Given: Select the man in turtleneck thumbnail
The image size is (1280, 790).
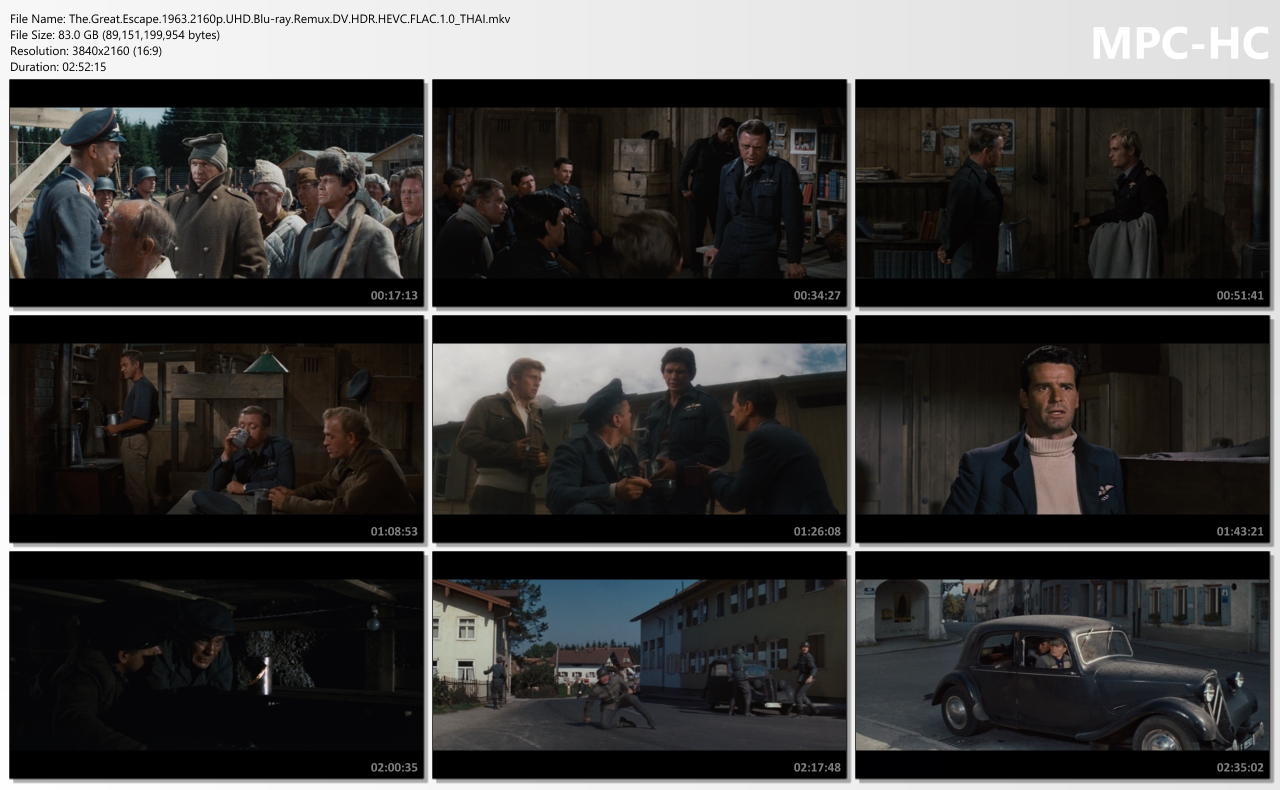Looking at the screenshot, I should pyautogui.click(x=1062, y=428).
